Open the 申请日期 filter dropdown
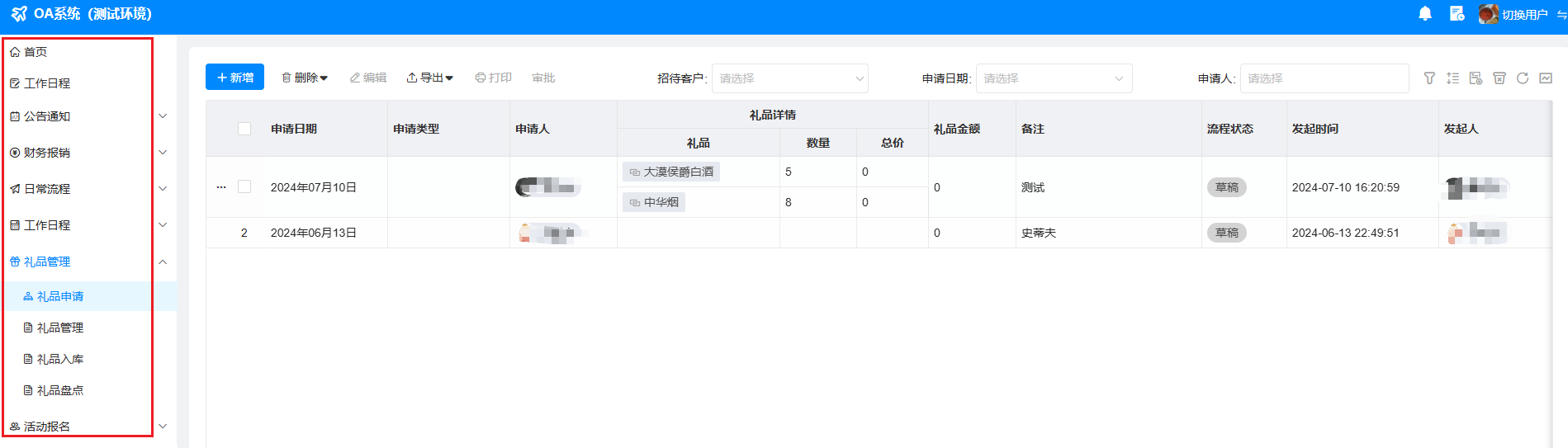This screenshot has width=1568, height=448. tap(1054, 78)
